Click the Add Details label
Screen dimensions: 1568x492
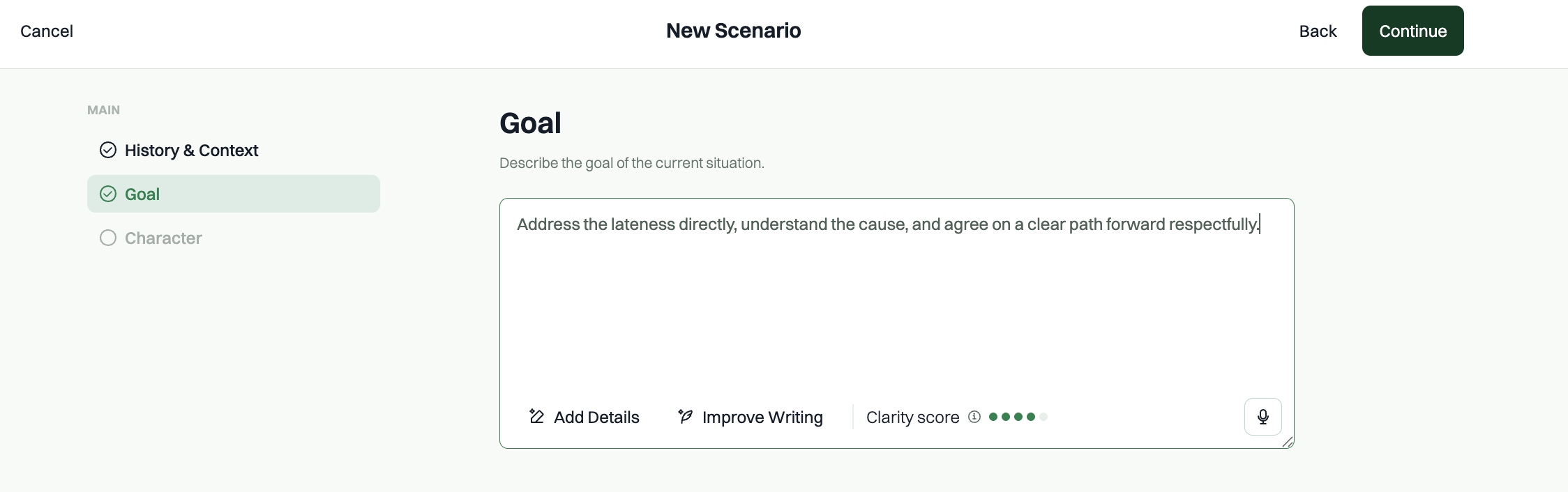(596, 417)
